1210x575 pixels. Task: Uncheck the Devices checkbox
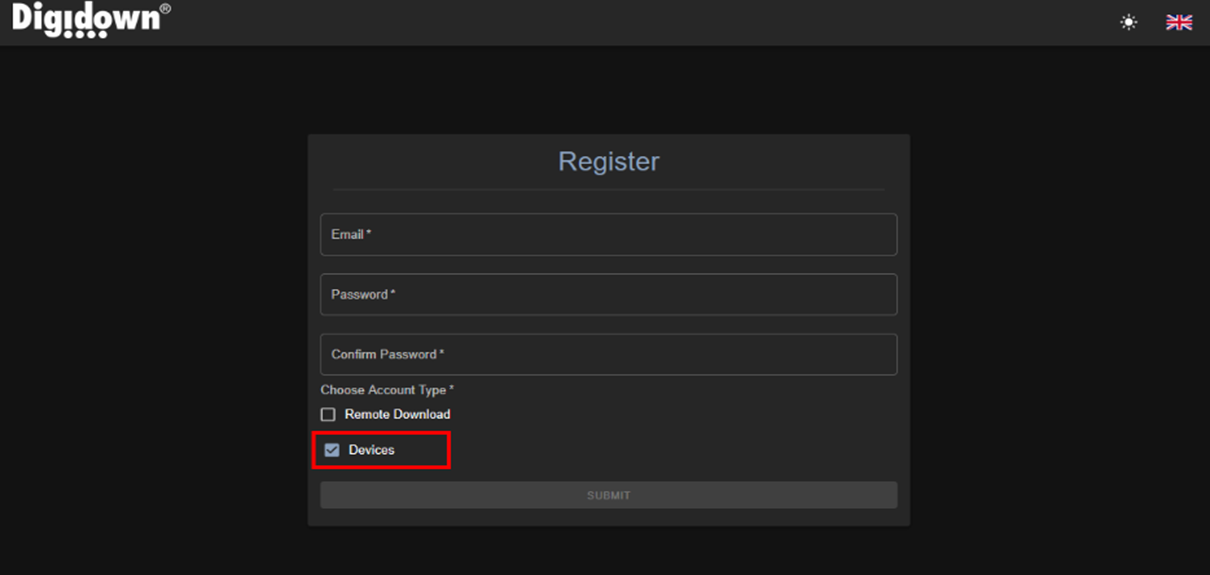(x=332, y=450)
